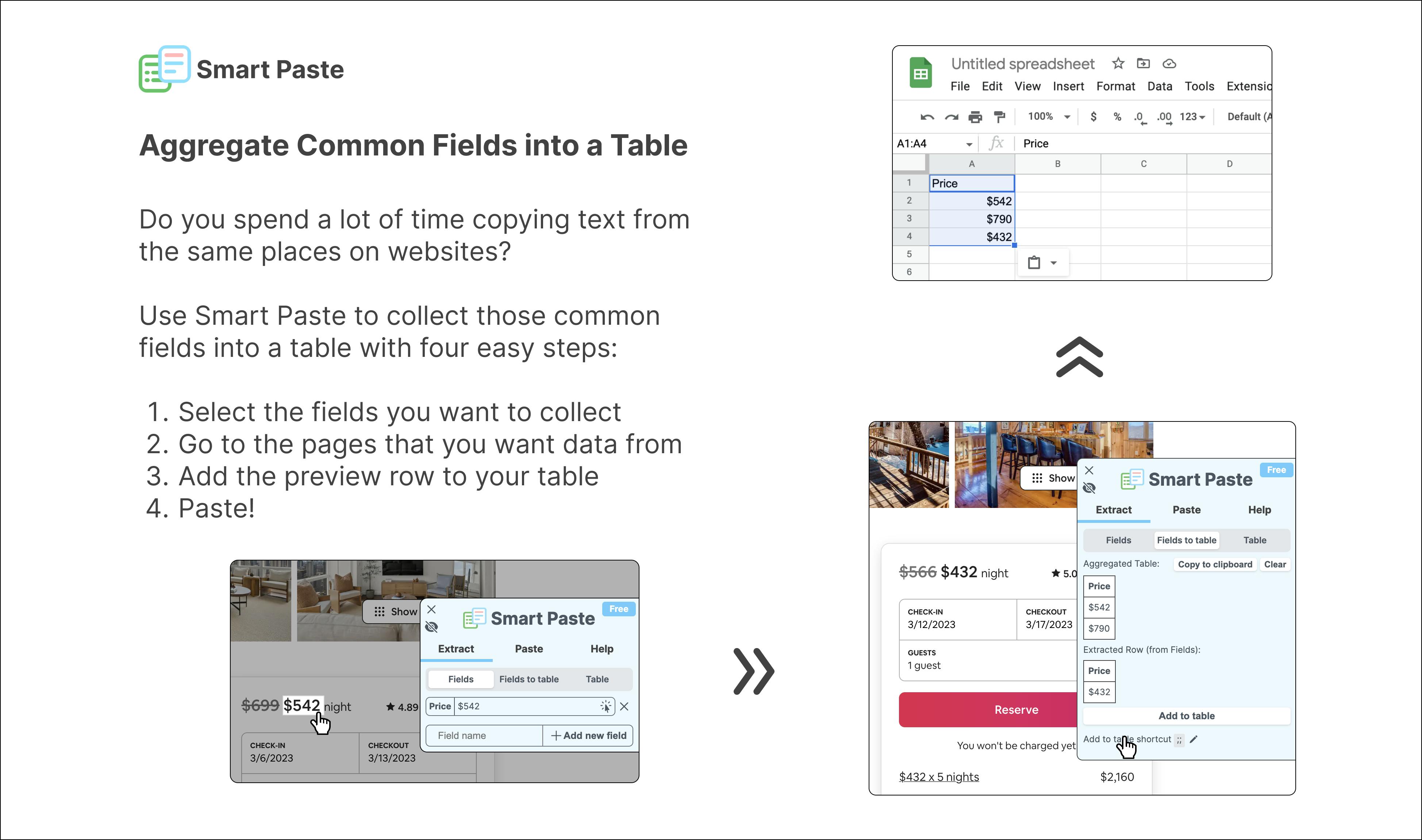Open the File menu

pyautogui.click(x=960, y=86)
